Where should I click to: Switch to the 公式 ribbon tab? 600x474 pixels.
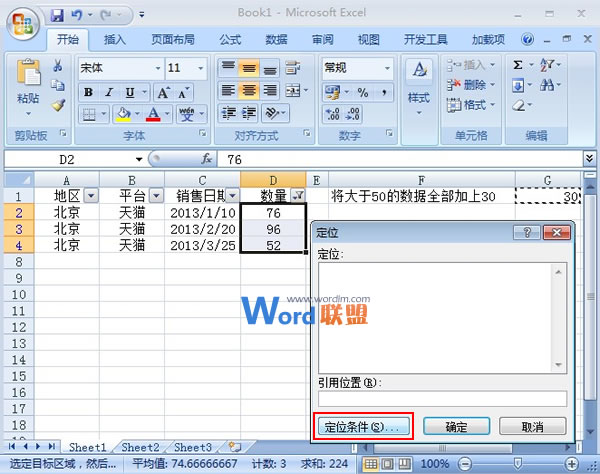(230, 39)
